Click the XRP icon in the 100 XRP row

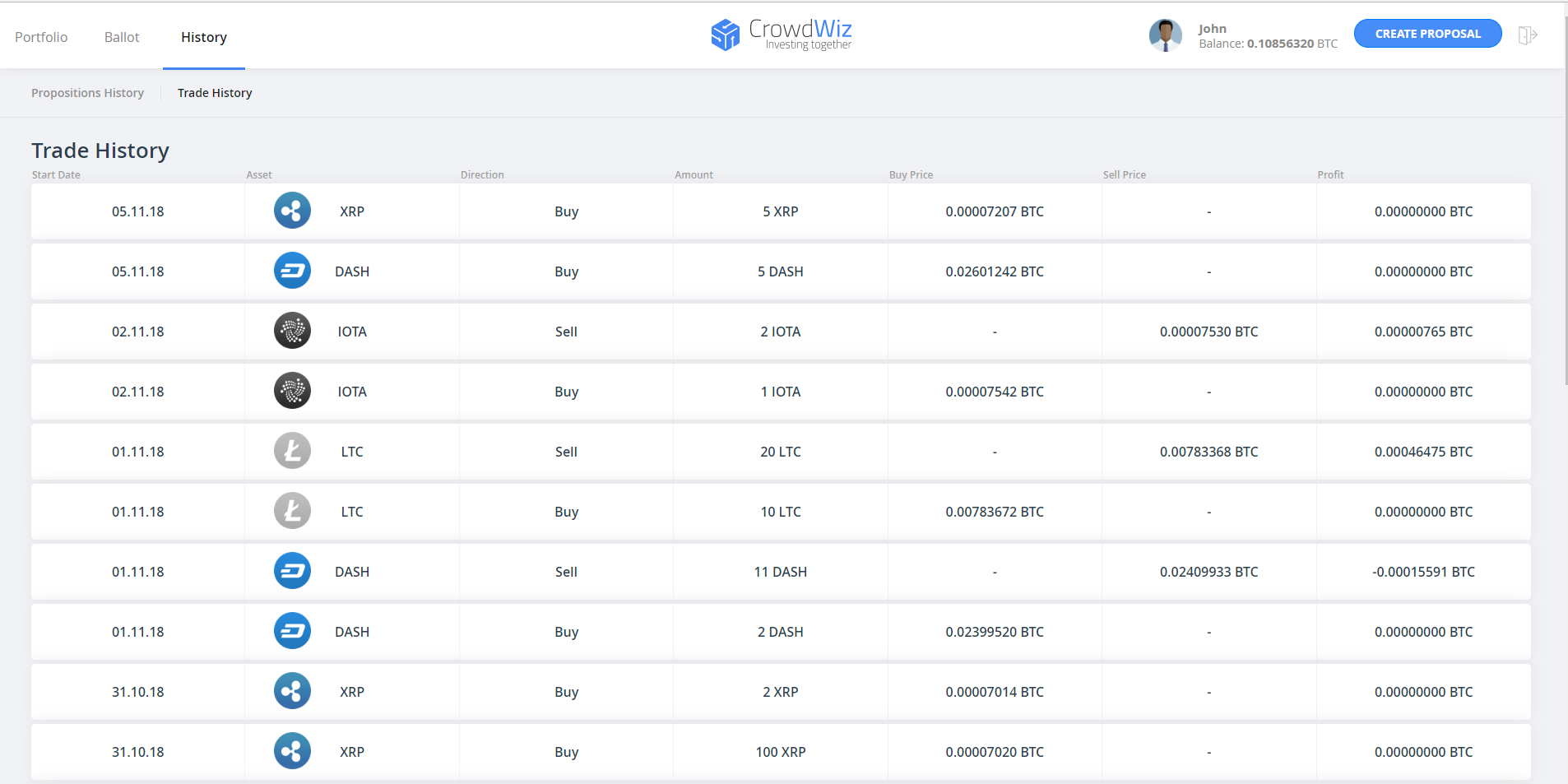point(292,751)
